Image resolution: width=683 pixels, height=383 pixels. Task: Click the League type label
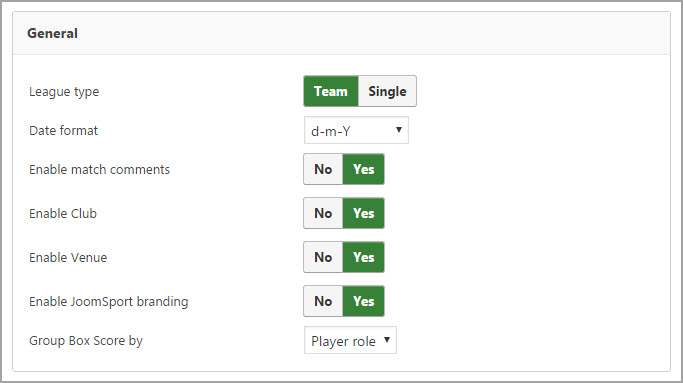point(64,92)
